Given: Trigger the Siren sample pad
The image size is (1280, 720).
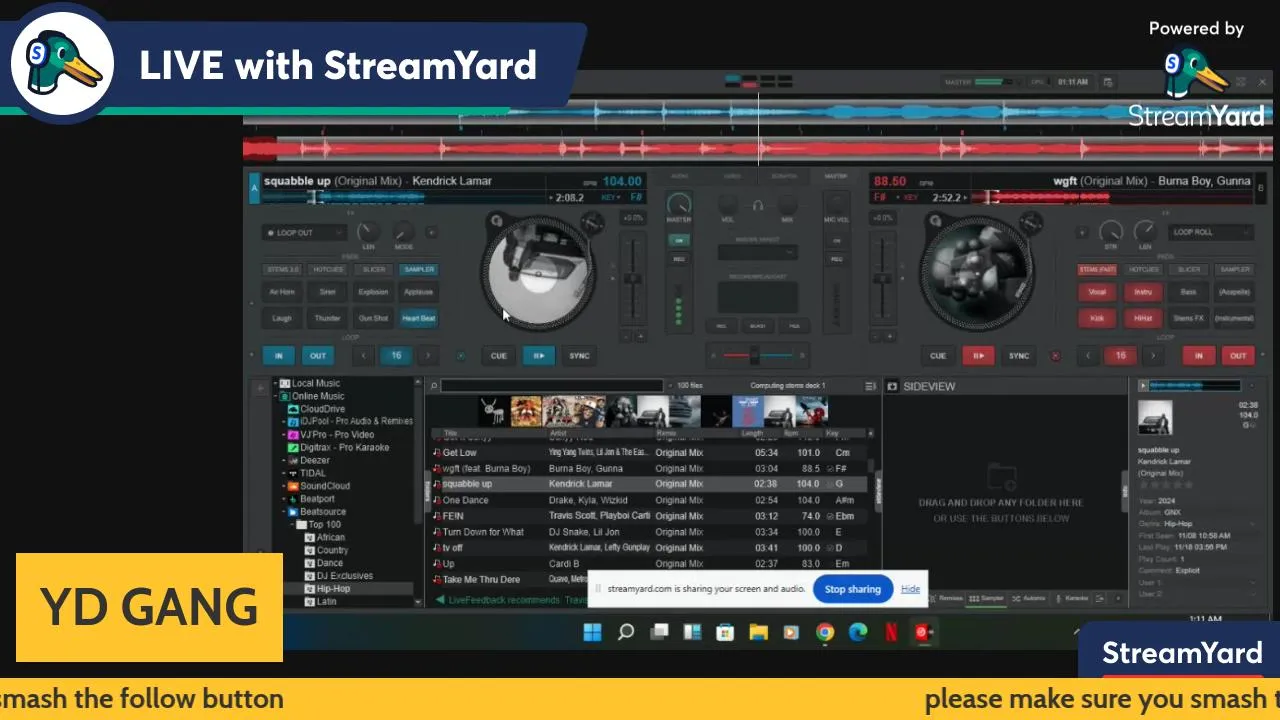Looking at the screenshot, I should [327, 293].
